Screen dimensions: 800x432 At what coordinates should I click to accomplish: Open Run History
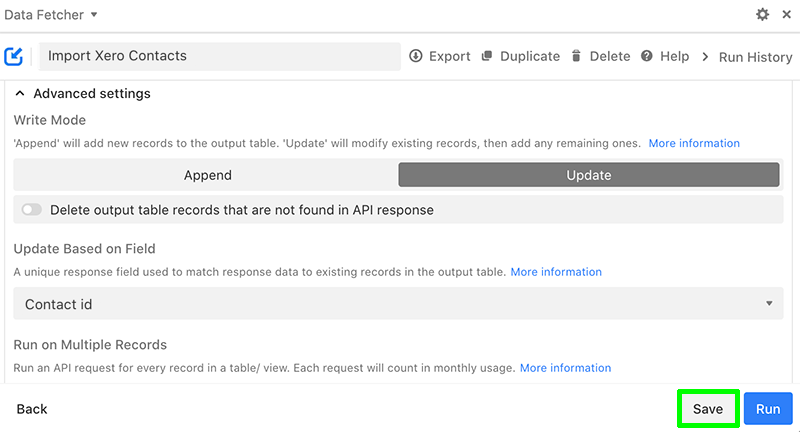coord(747,57)
